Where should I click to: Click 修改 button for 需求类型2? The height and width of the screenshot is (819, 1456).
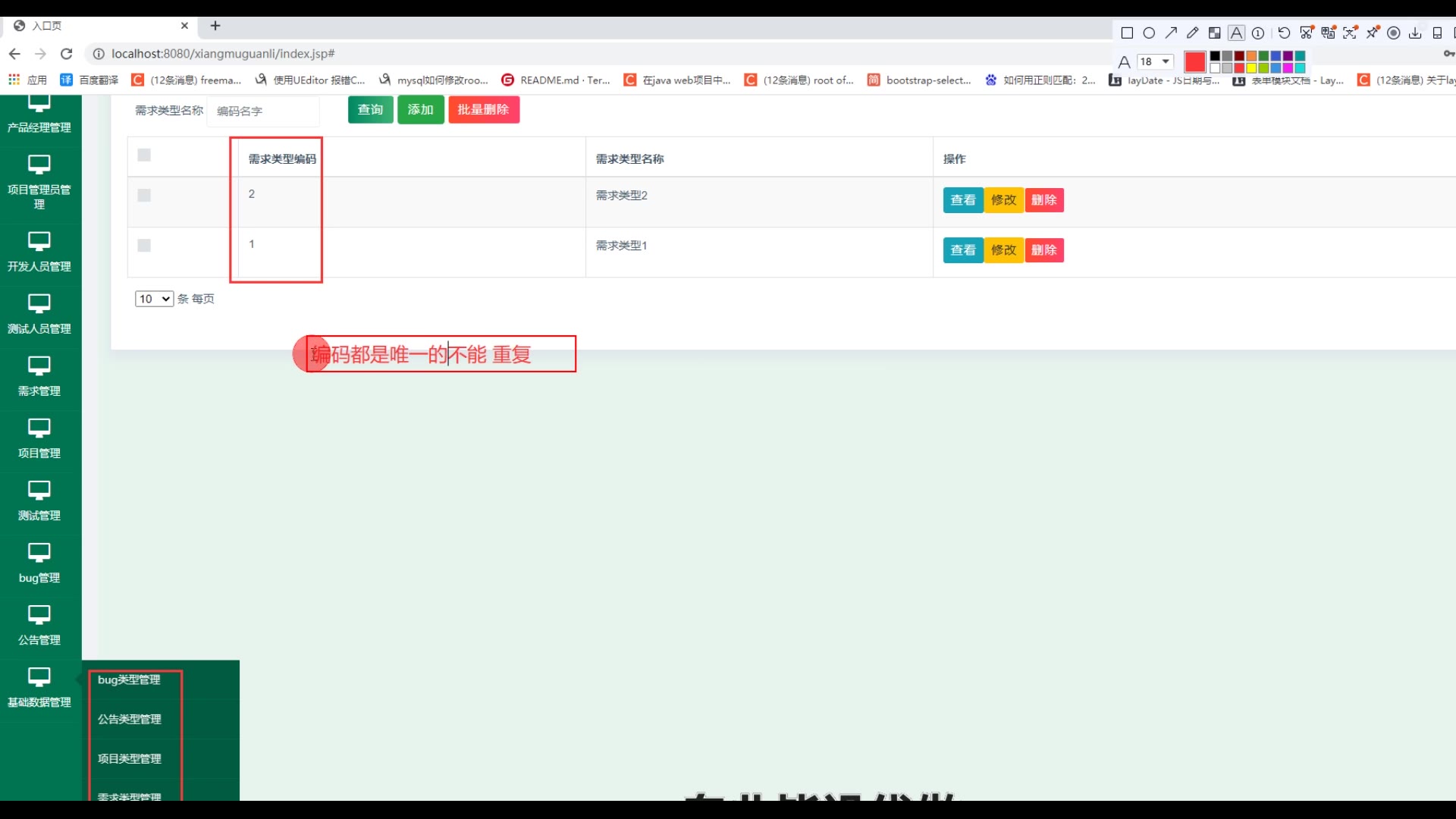[x=1003, y=200]
